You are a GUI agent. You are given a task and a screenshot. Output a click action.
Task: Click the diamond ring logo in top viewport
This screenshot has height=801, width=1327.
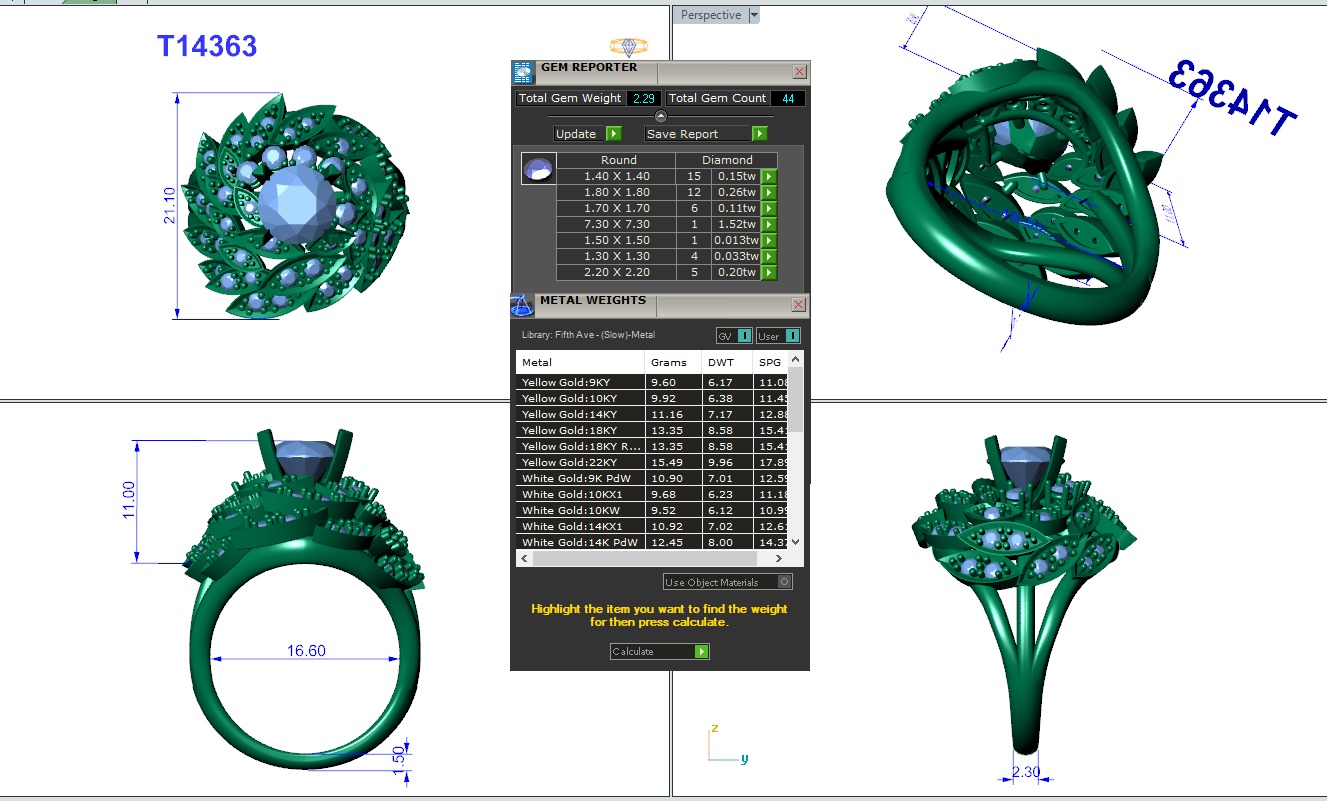click(629, 47)
